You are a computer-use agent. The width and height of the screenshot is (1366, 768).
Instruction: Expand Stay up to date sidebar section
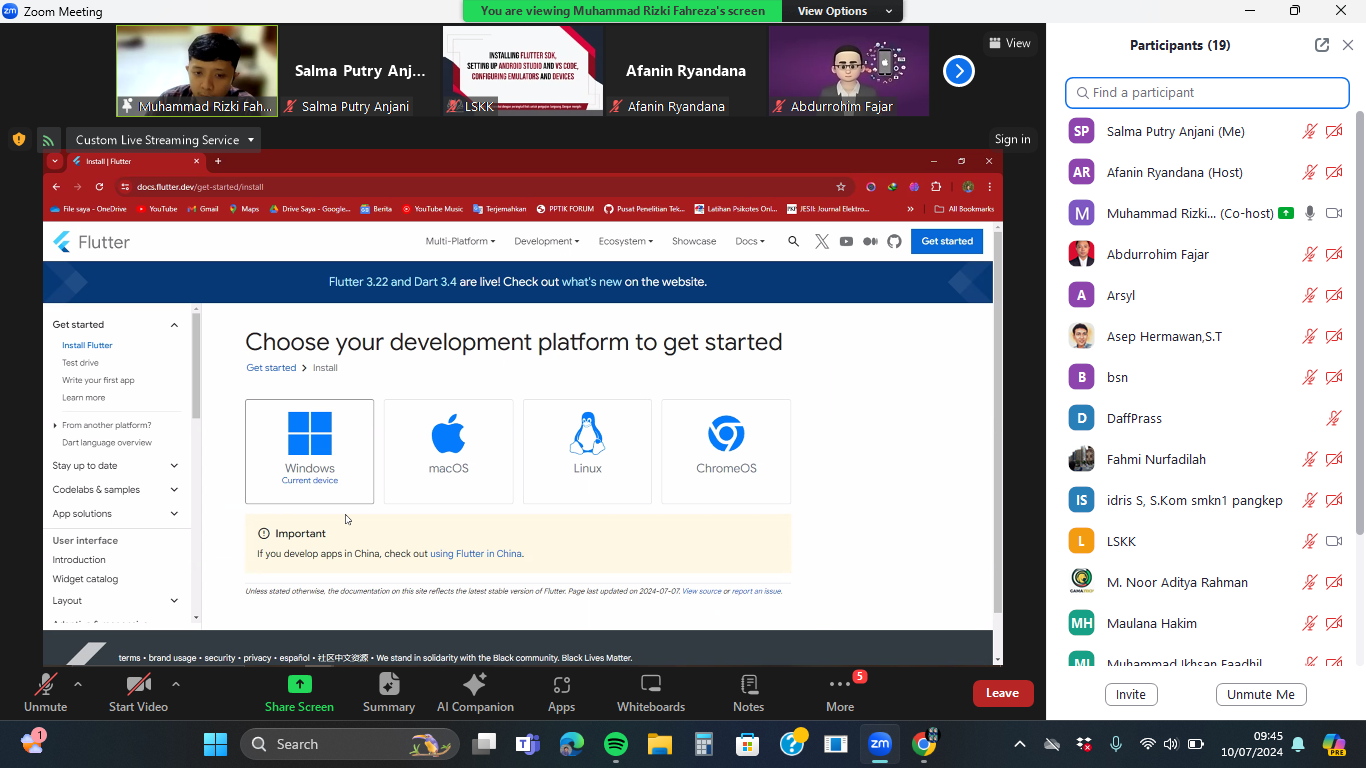pos(174,465)
